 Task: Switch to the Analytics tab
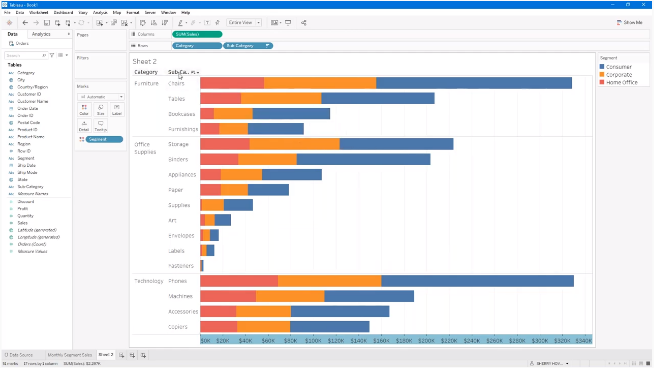coord(41,34)
